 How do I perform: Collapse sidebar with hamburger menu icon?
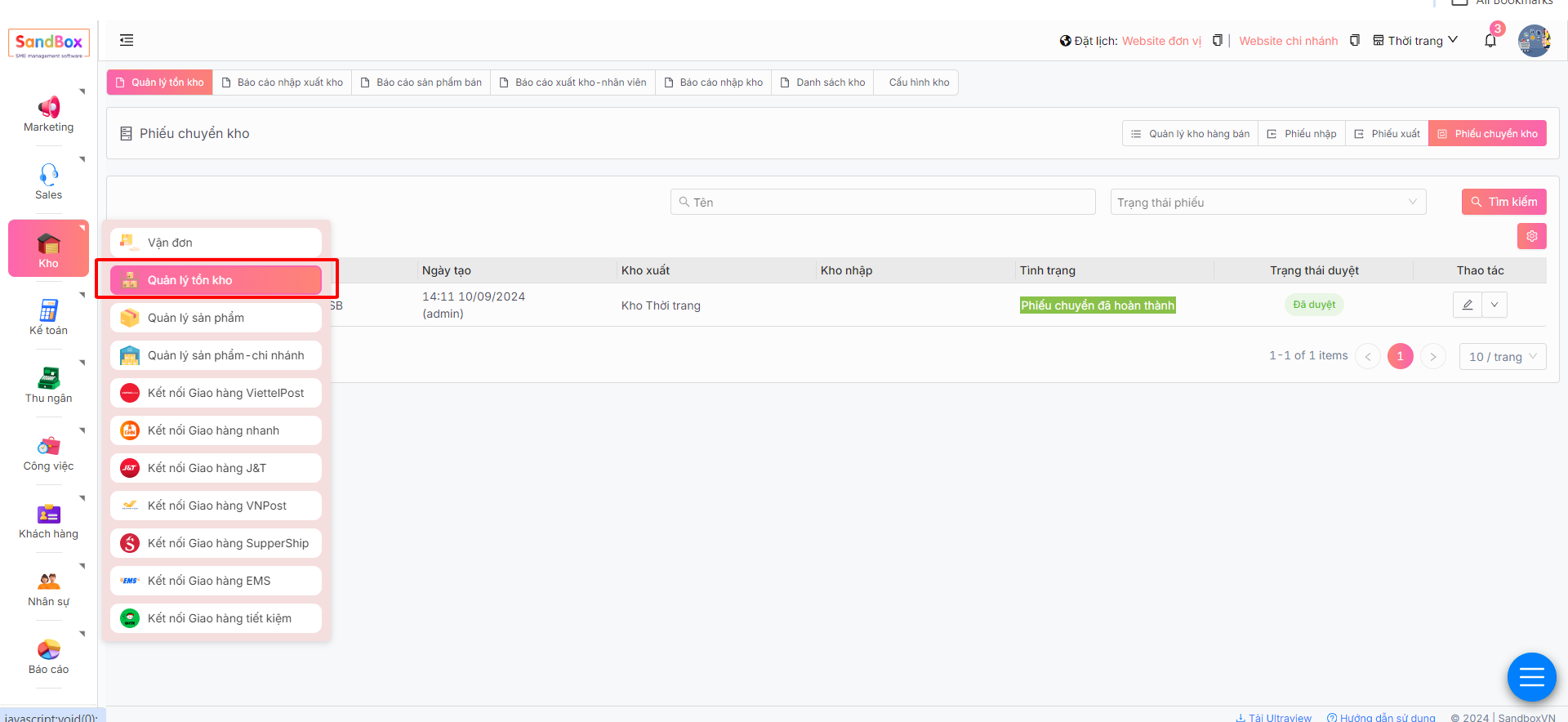(127, 40)
